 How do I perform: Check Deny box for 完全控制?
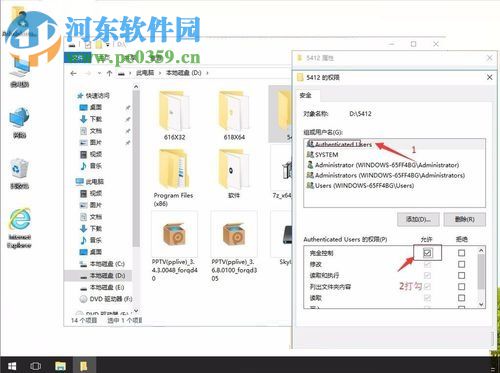coord(461,253)
